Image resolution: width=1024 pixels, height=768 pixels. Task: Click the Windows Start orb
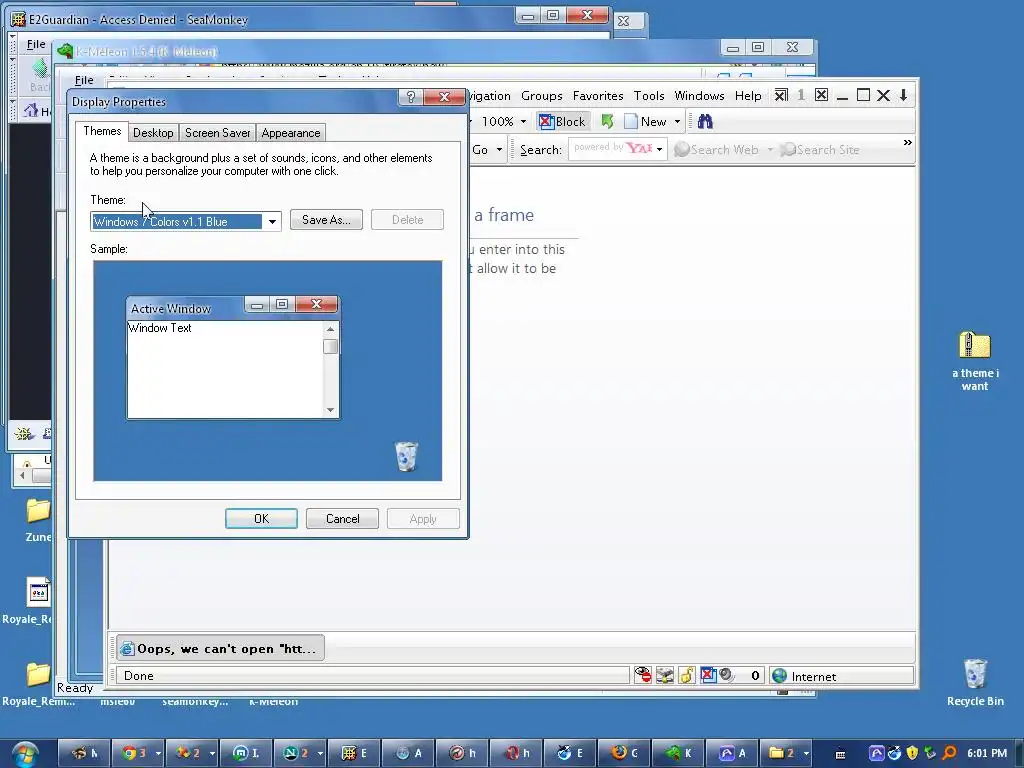pos(24,754)
